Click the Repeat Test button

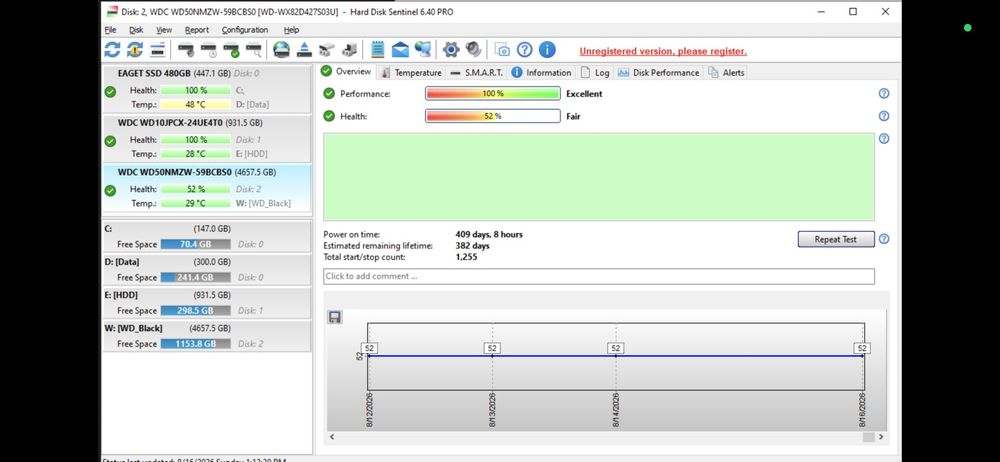835,239
